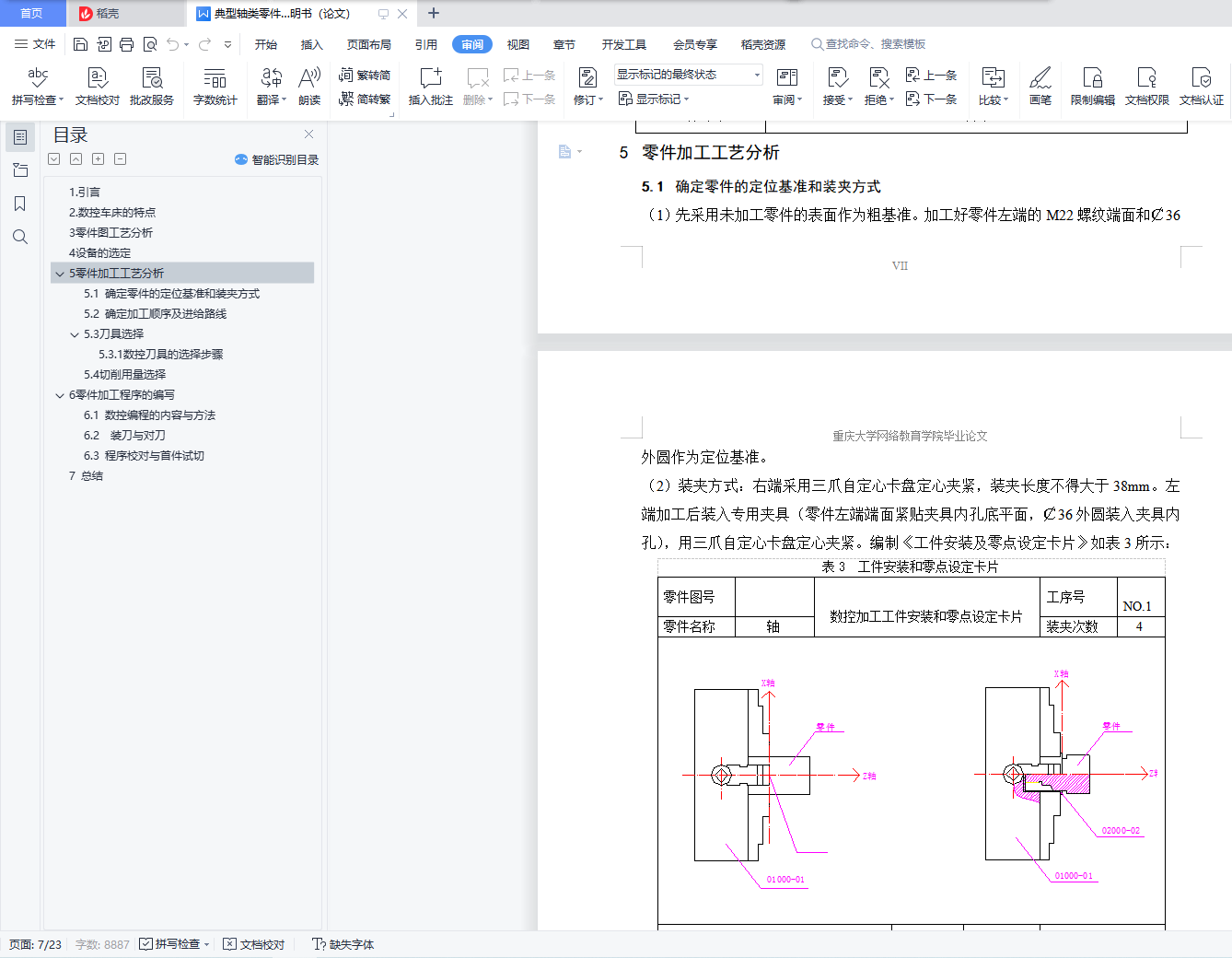Open the 文件 menu
This screenshot has width=1232, height=958.
coord(35,44)
